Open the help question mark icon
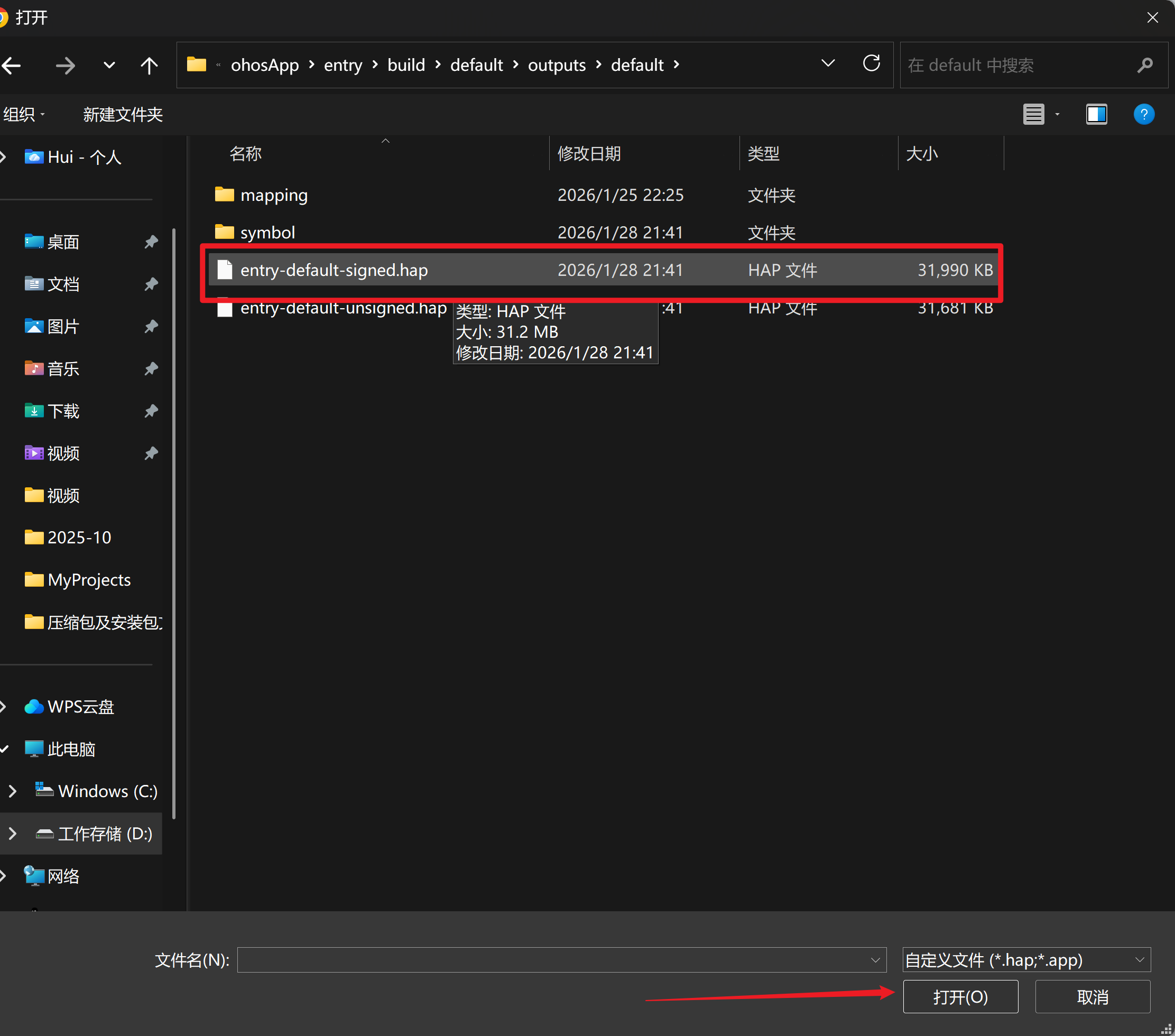The width and height of the screenshot is (1175, 1036). tap(1143, 114)
